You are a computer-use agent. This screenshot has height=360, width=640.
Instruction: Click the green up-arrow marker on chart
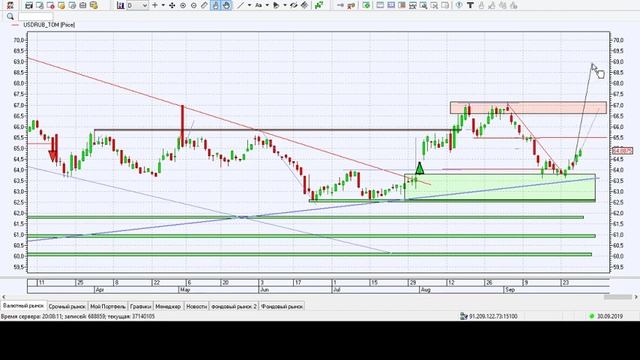(x=420, y=168)
